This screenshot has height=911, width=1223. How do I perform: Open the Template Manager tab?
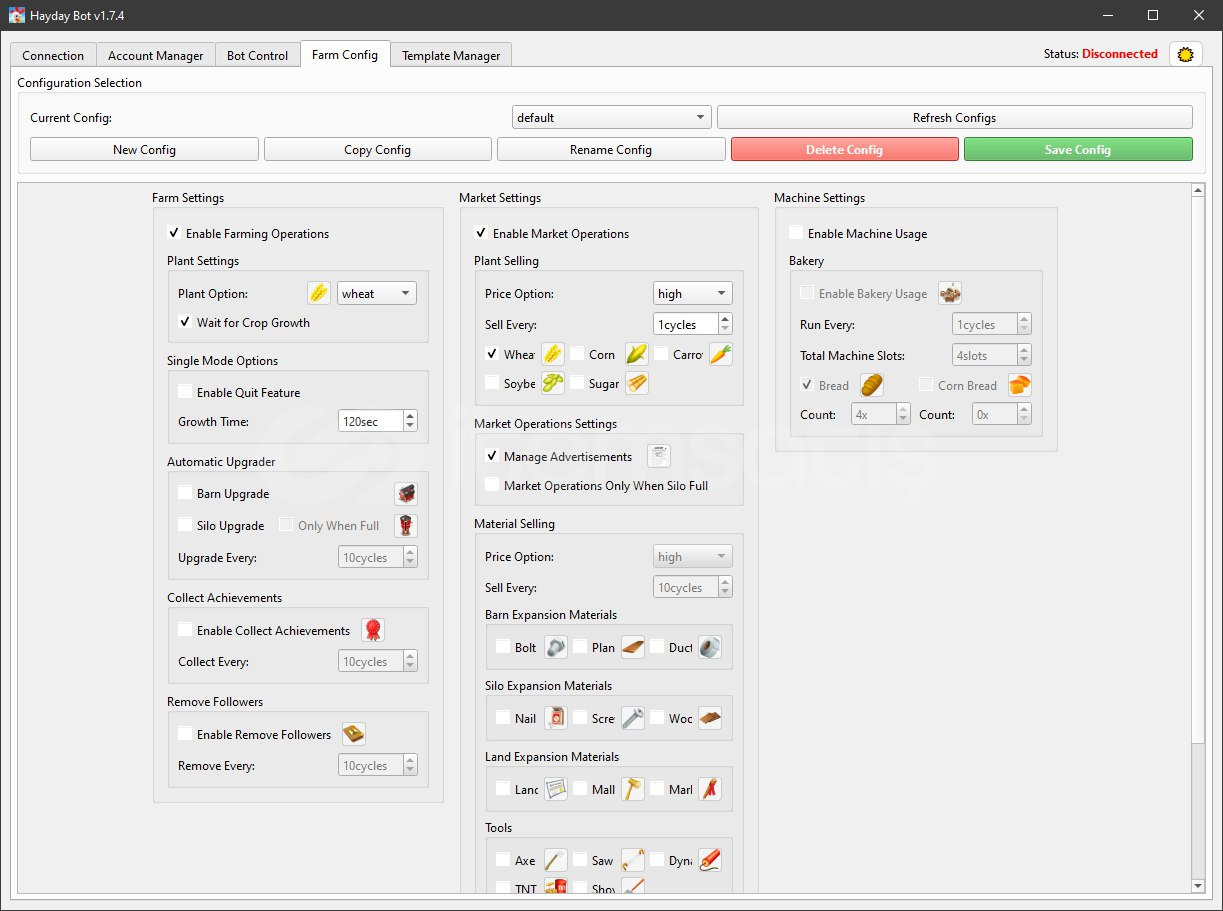[x=451, y=55]
